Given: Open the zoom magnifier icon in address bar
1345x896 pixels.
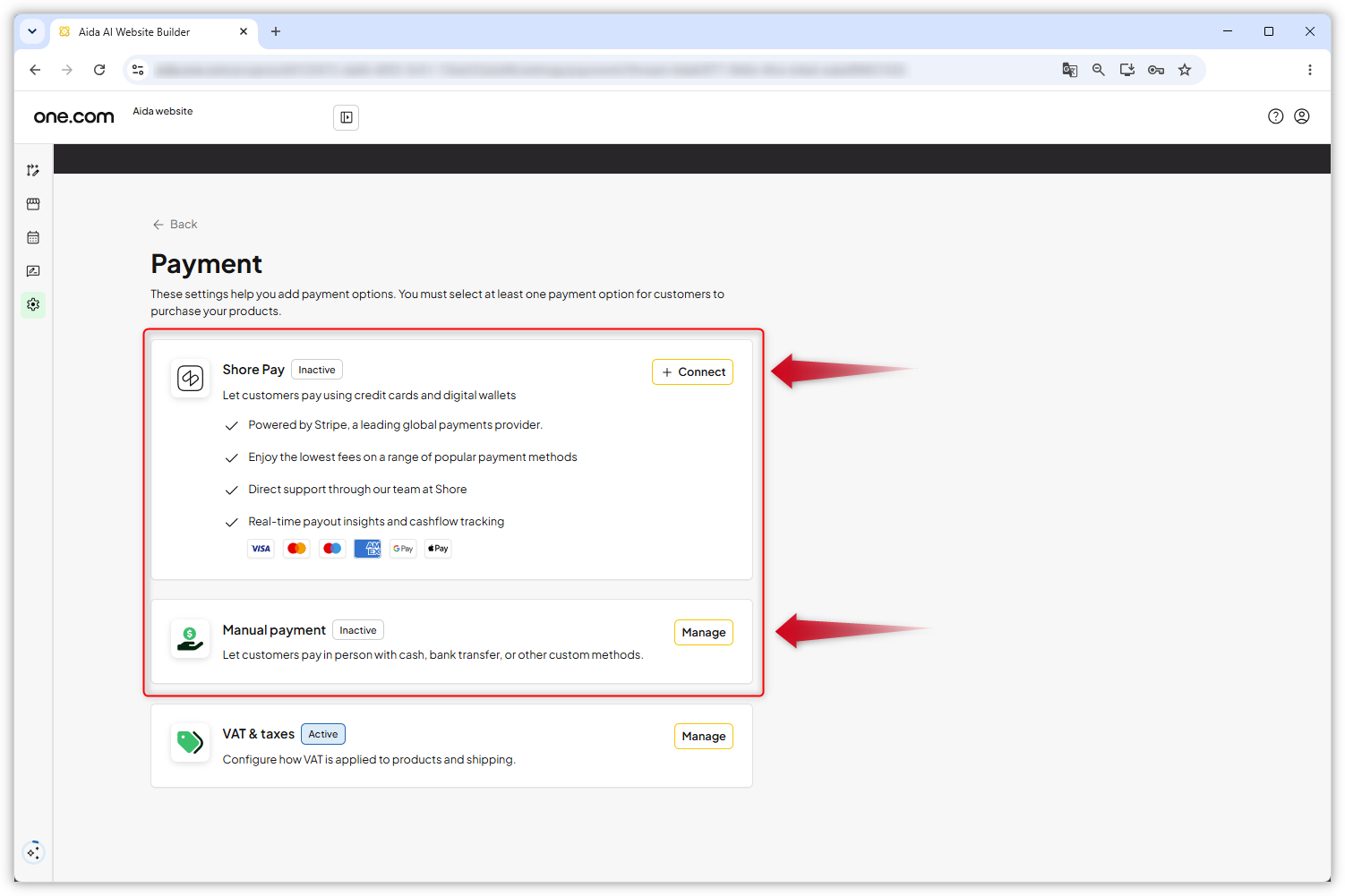Looking at the screenshot, I should click(1099, 70).
